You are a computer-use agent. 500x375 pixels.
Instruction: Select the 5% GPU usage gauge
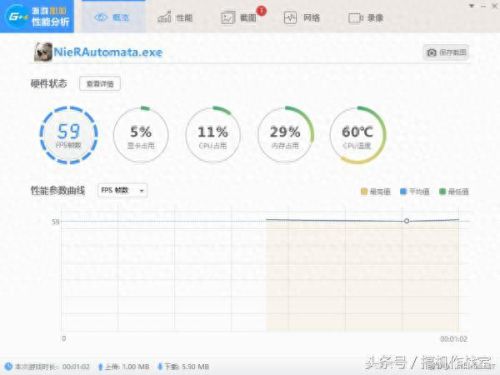pos(141,135)
